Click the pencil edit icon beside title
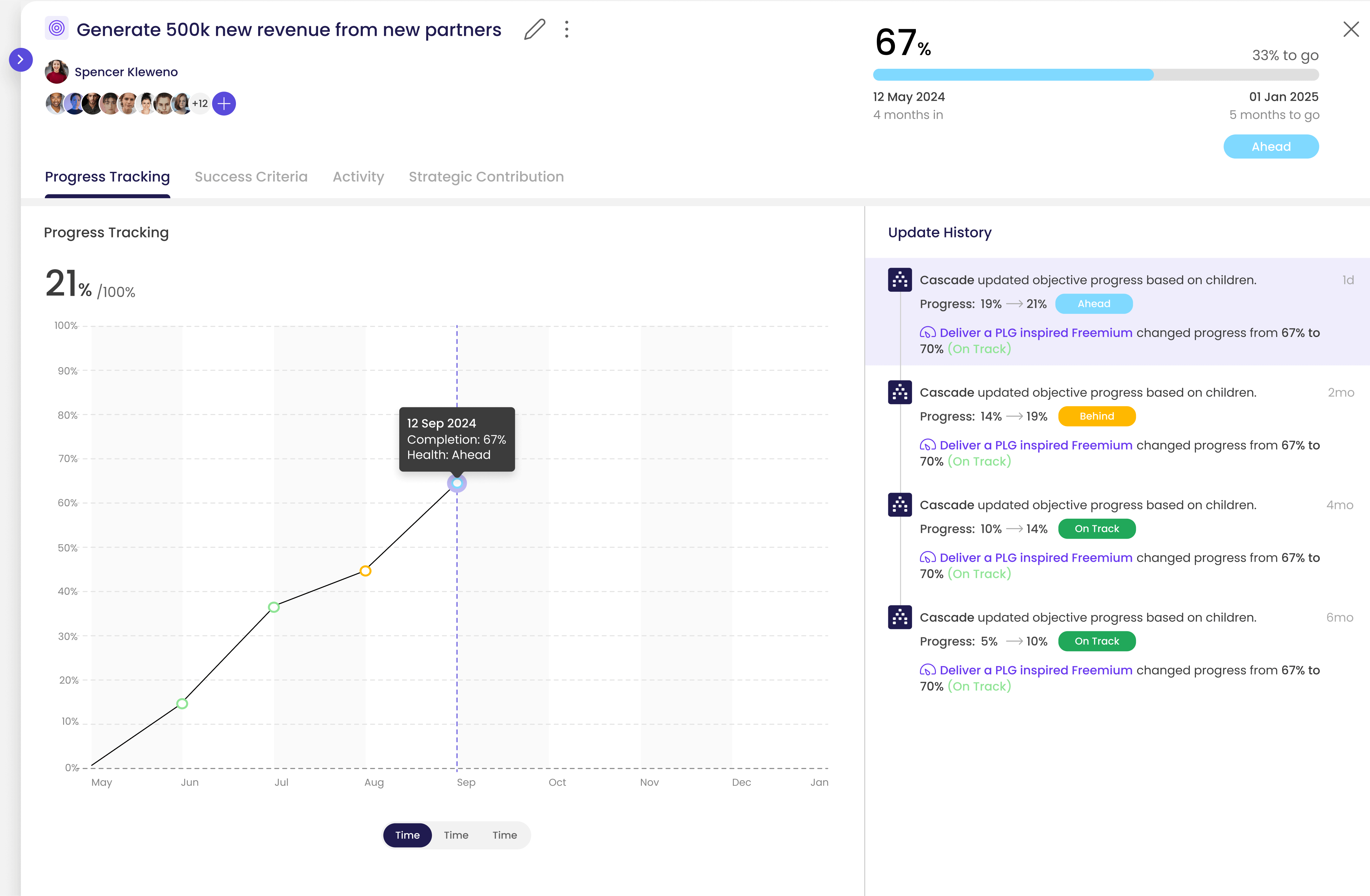The image size is (1370, 896). coord(534,29)
